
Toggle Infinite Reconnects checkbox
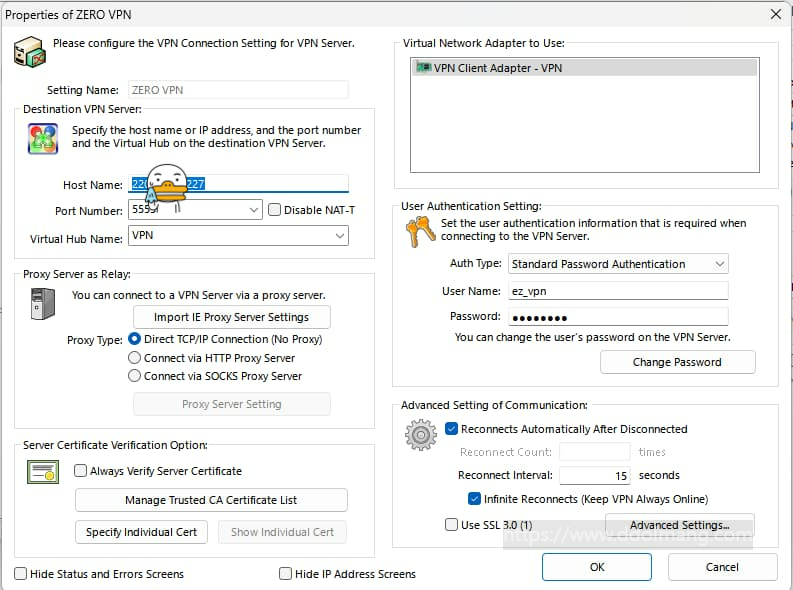(474, 499)
